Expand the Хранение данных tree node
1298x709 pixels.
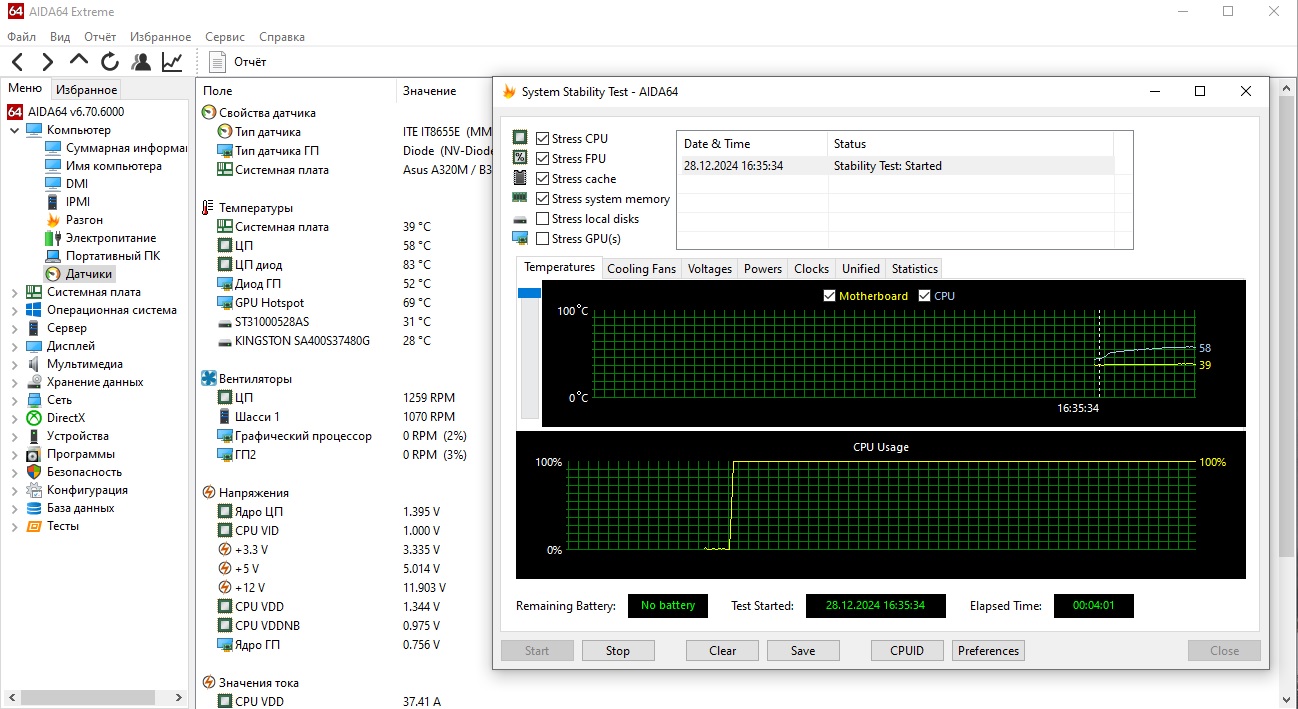tap(14, 382)
